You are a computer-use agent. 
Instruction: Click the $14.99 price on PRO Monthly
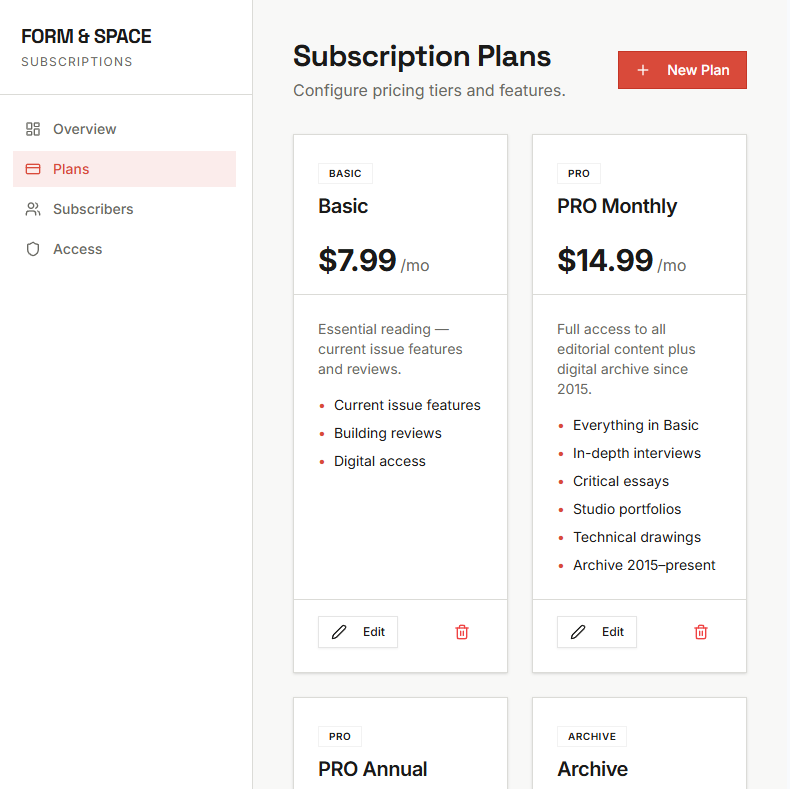[605, 260]
